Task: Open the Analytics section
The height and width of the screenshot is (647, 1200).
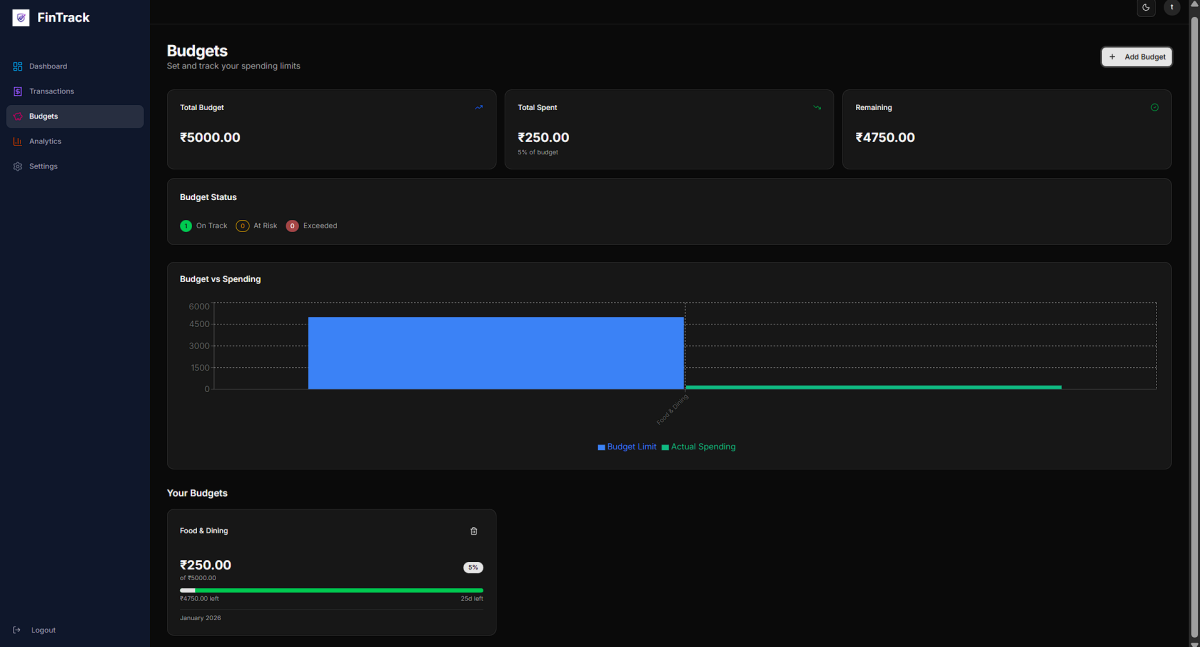Action: click(x=45, y=141)
